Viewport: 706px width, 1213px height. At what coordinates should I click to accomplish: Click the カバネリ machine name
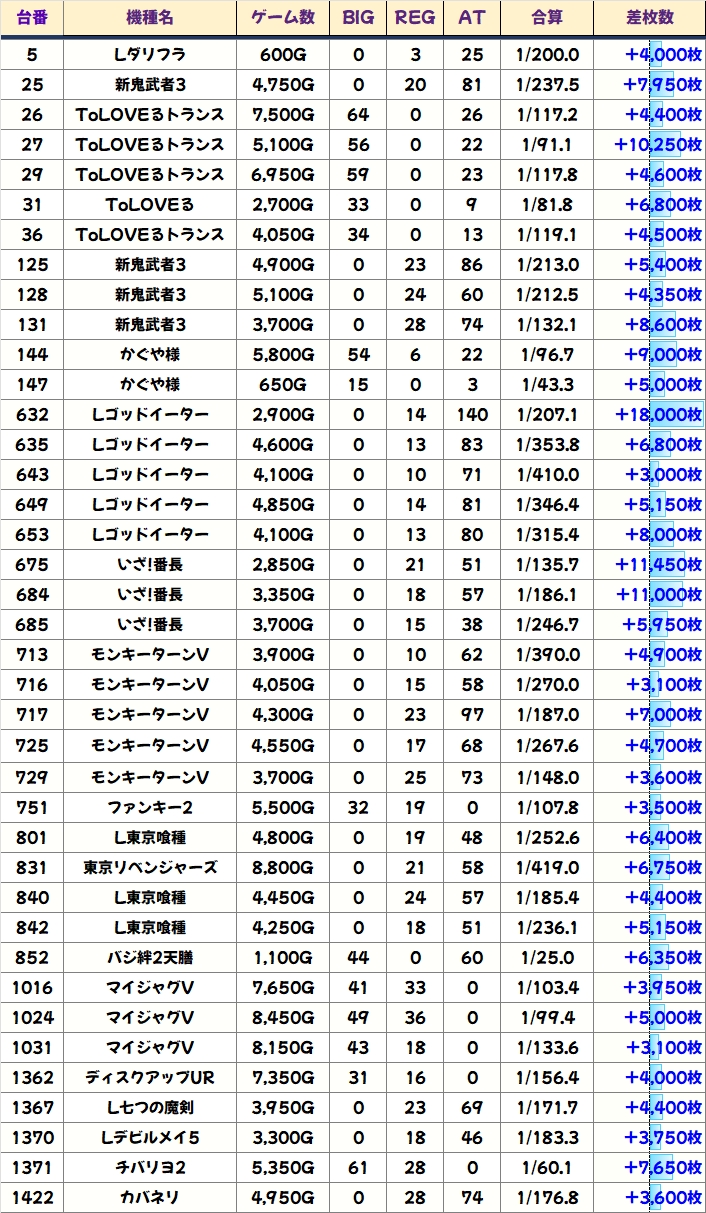(150, 1197)
